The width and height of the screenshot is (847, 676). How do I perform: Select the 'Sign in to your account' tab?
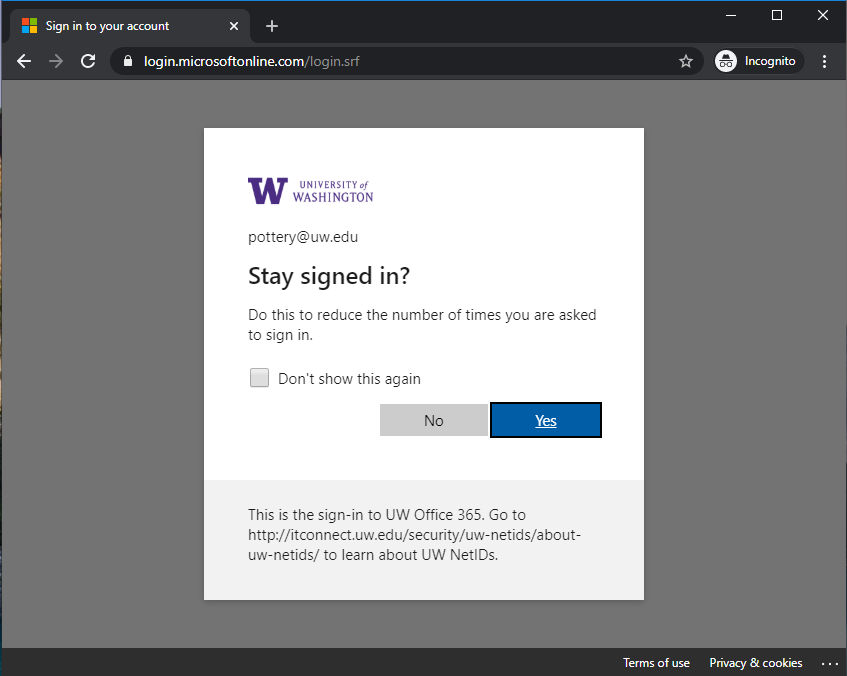point(130,26)
